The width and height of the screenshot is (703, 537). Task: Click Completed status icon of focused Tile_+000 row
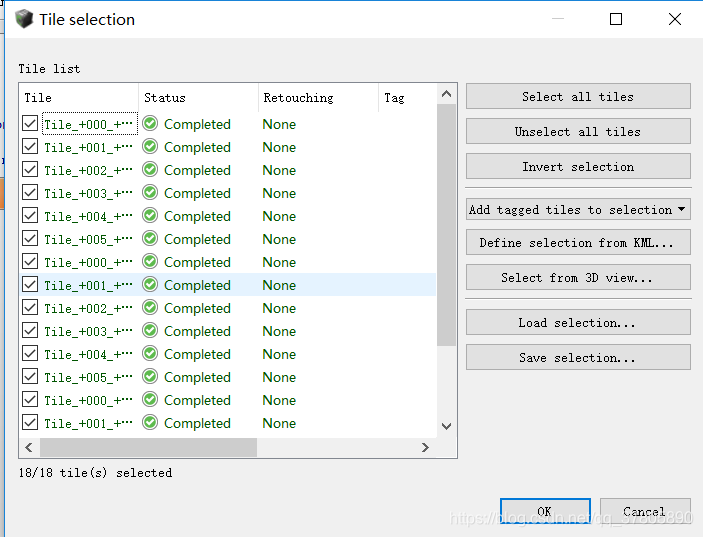[x=150, y=123]
